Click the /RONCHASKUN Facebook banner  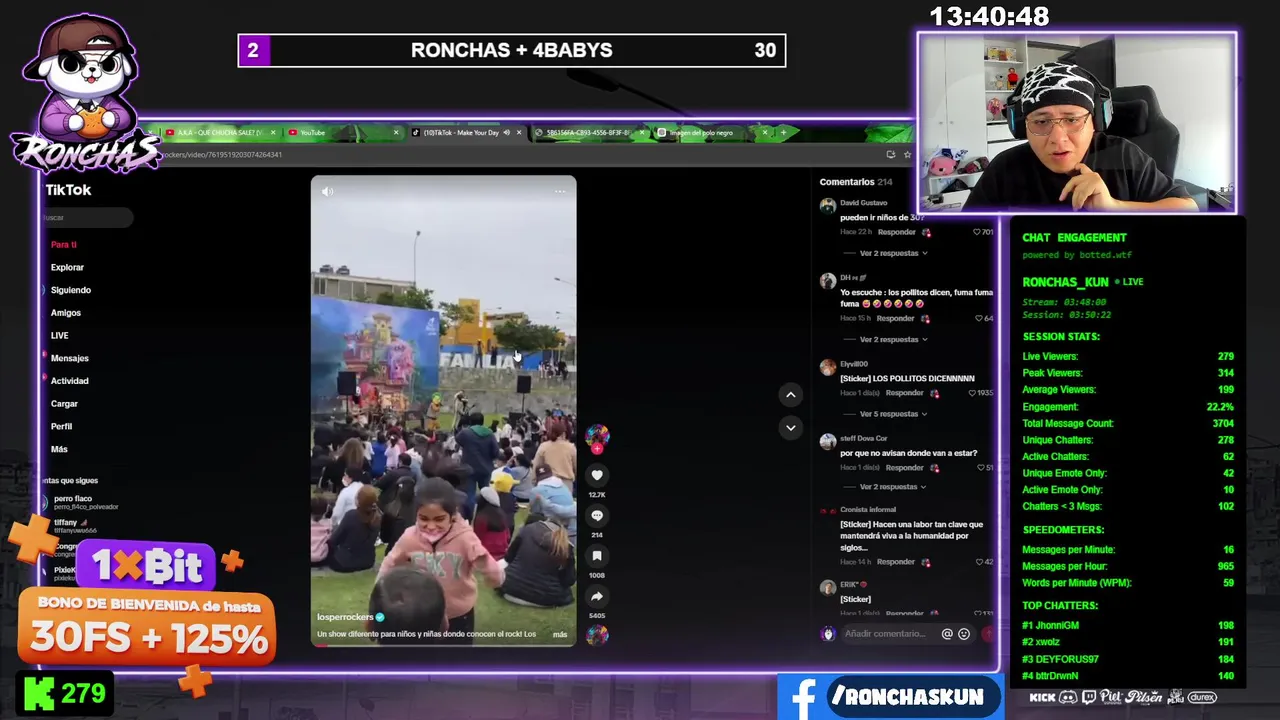889,697
